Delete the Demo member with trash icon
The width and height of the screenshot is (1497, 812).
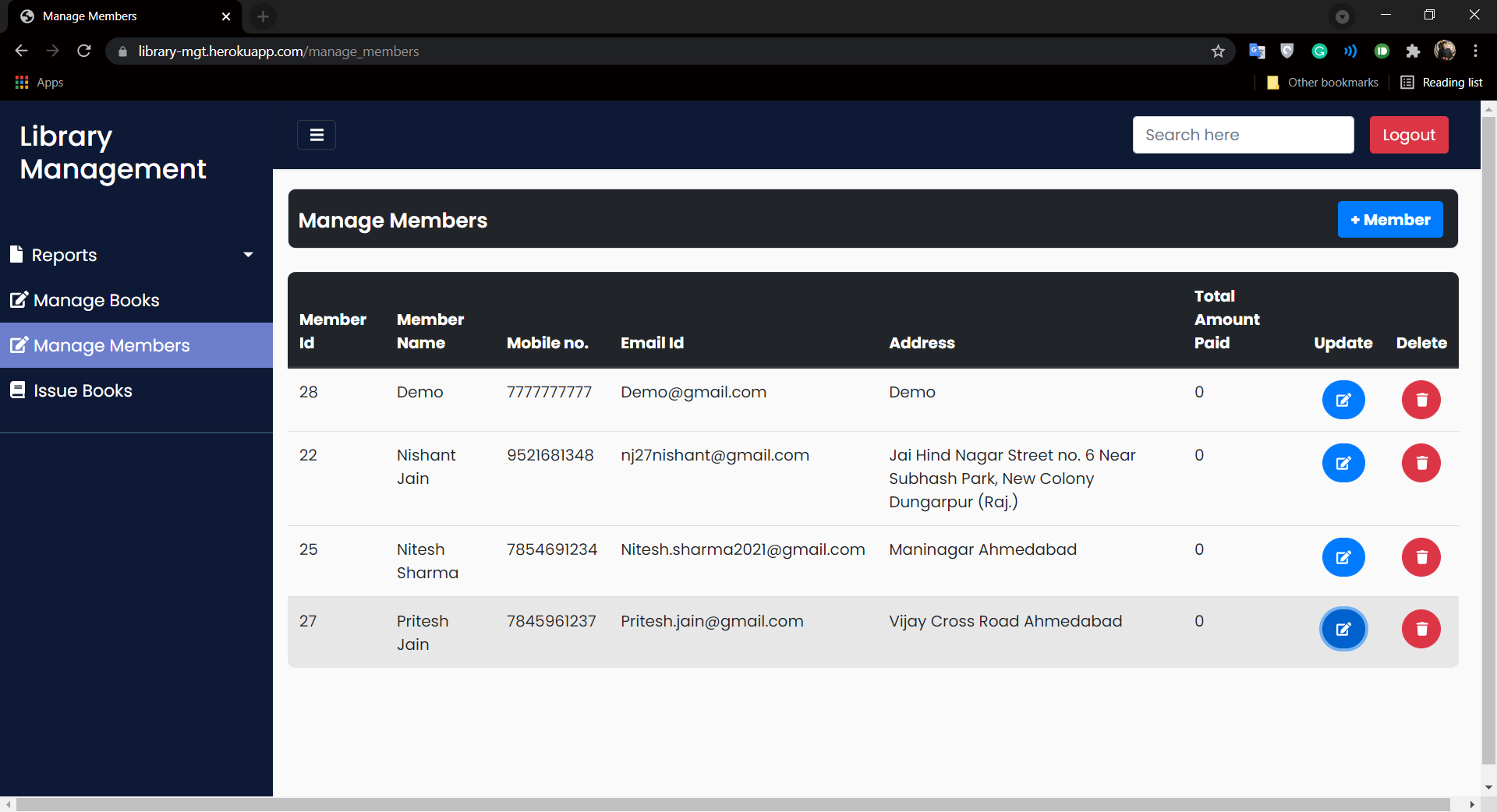click(1421, 400)
